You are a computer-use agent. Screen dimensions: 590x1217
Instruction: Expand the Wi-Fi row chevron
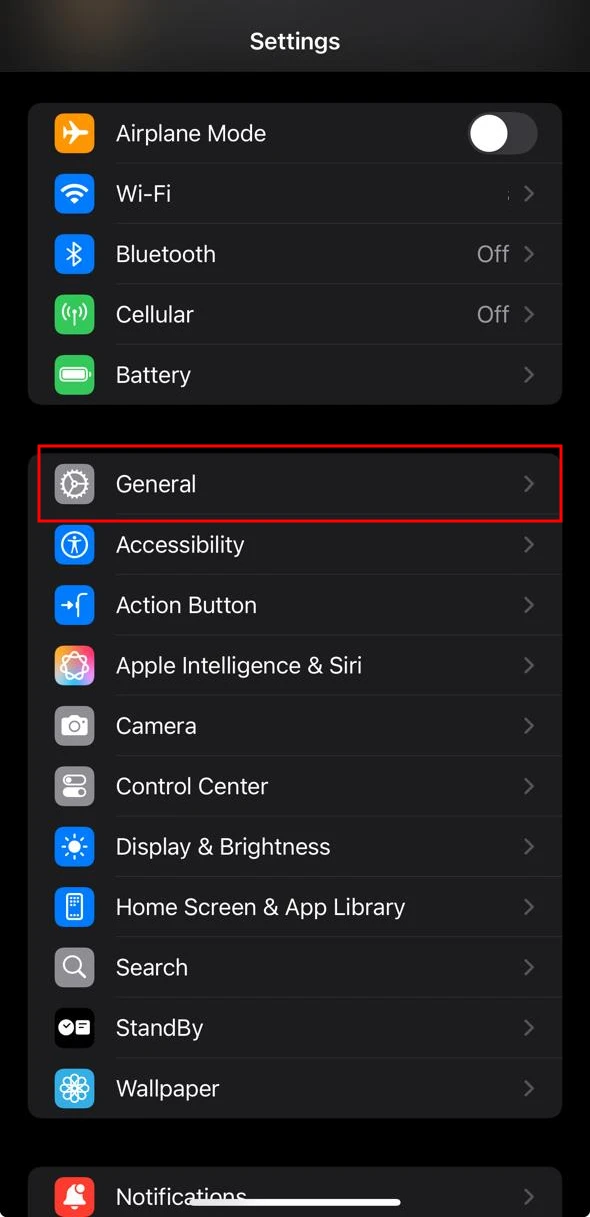coord(529,193)
